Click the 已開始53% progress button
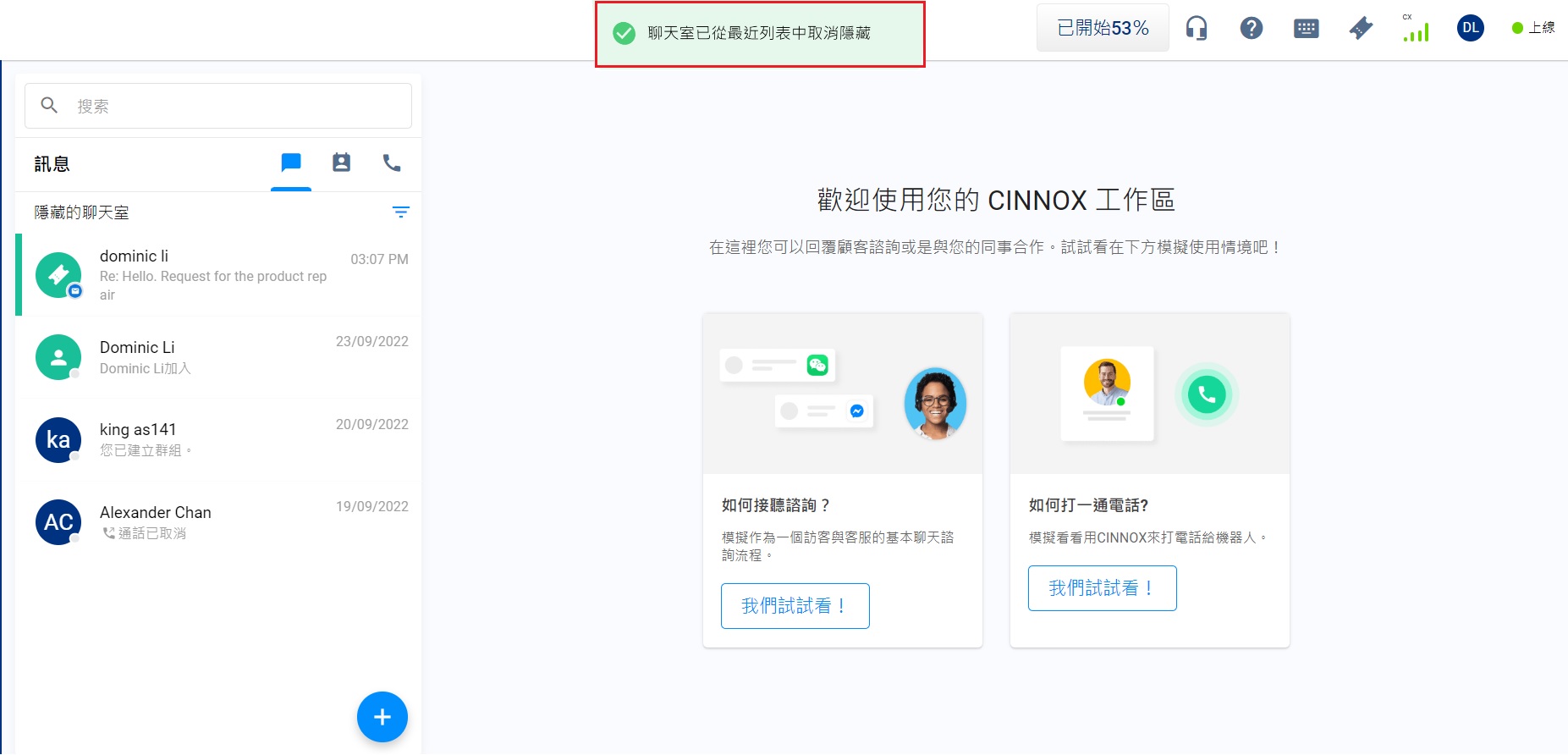 1103,28
